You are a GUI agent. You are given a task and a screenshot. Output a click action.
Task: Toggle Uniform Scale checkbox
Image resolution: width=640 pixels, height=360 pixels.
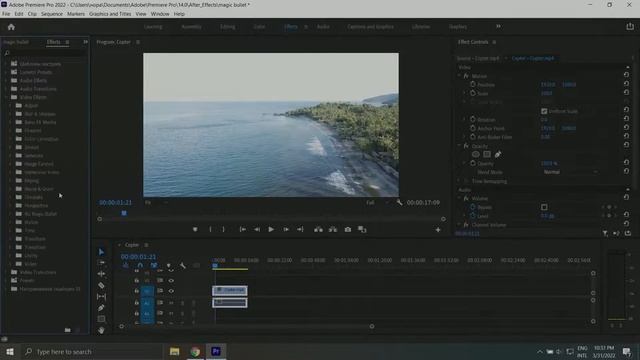pos(544,111)
